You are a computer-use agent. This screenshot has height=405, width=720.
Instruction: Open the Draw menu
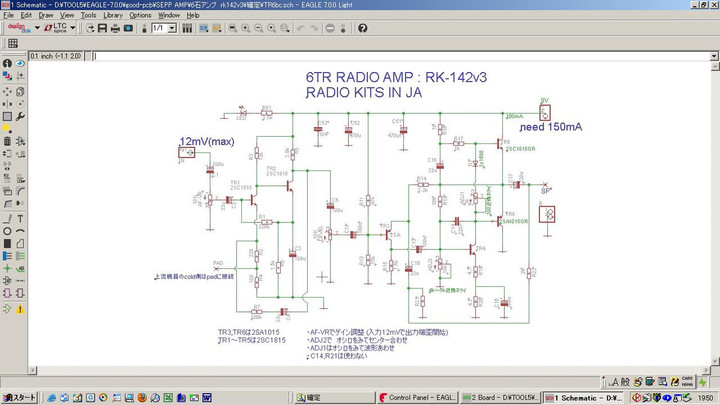pos(46,15)
